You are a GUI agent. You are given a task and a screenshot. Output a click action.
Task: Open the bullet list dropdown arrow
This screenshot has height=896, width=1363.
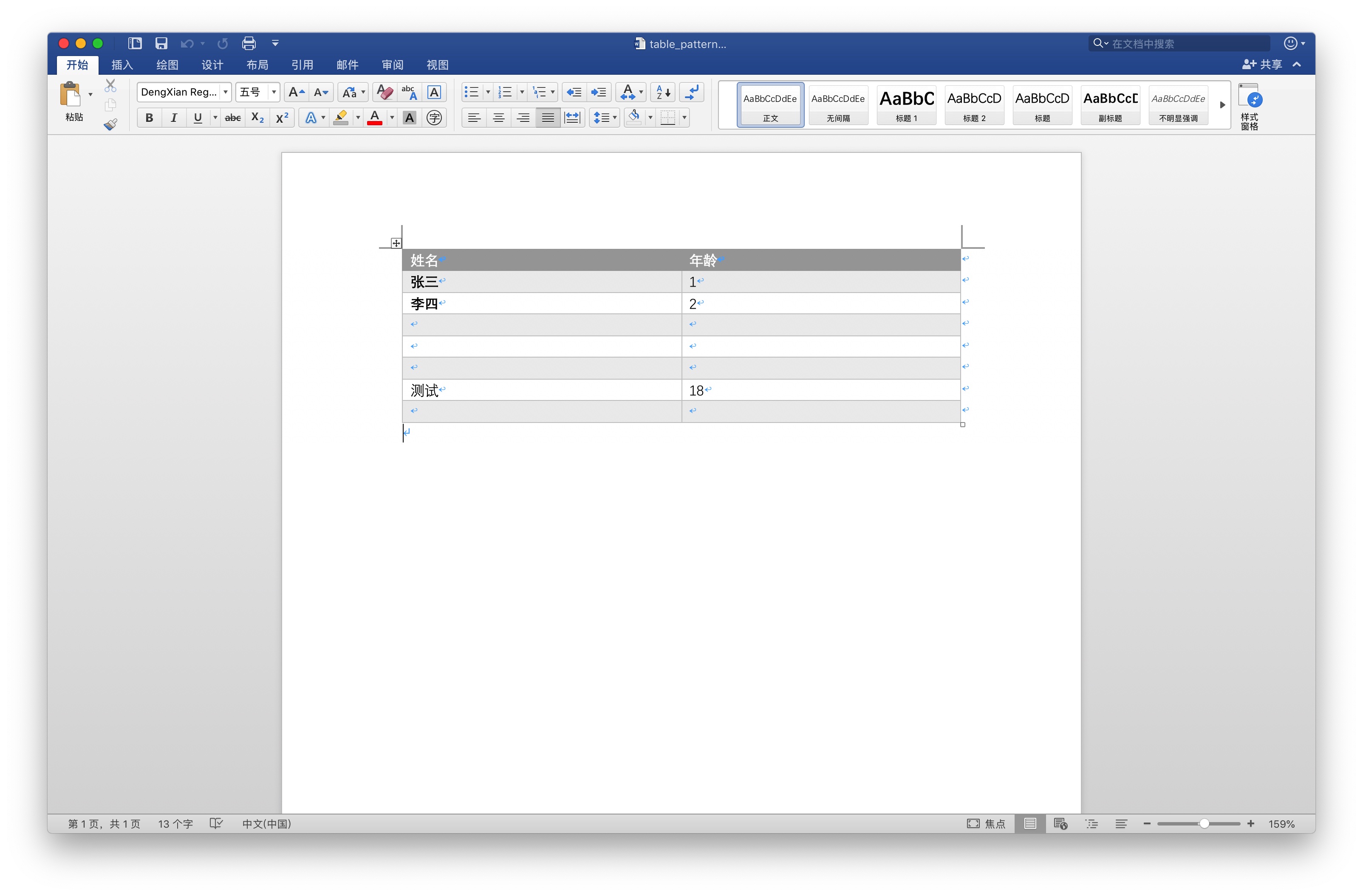488,92
